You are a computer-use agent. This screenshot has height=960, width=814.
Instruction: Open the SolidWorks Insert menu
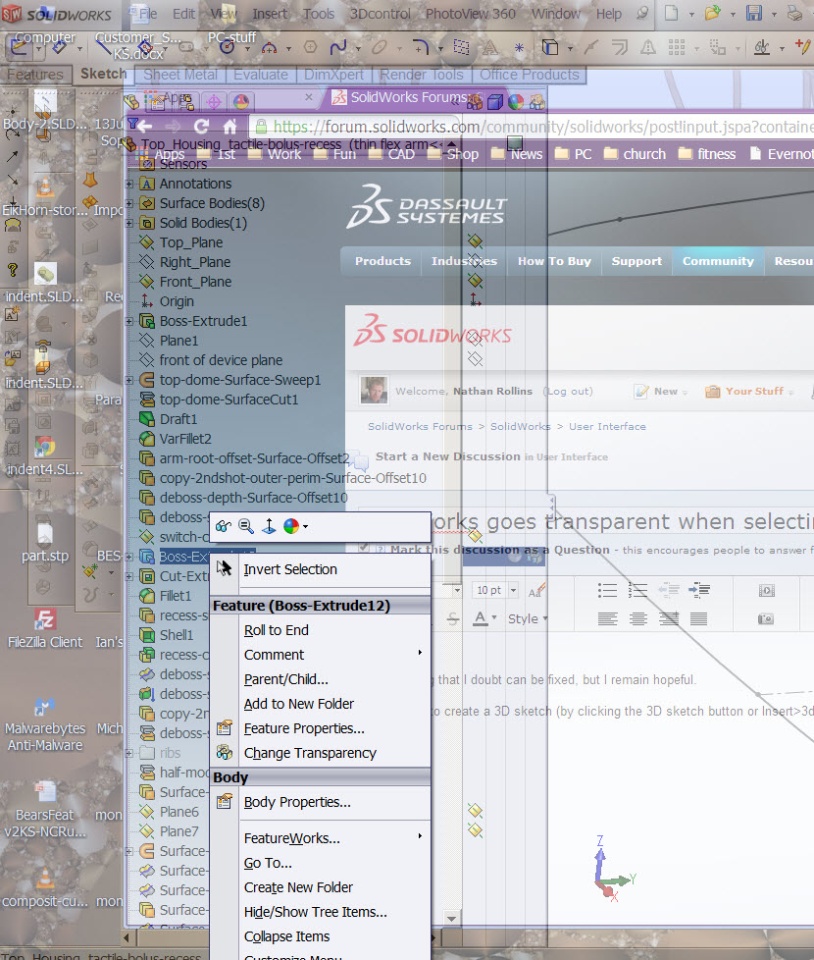[x=269, y=13]
